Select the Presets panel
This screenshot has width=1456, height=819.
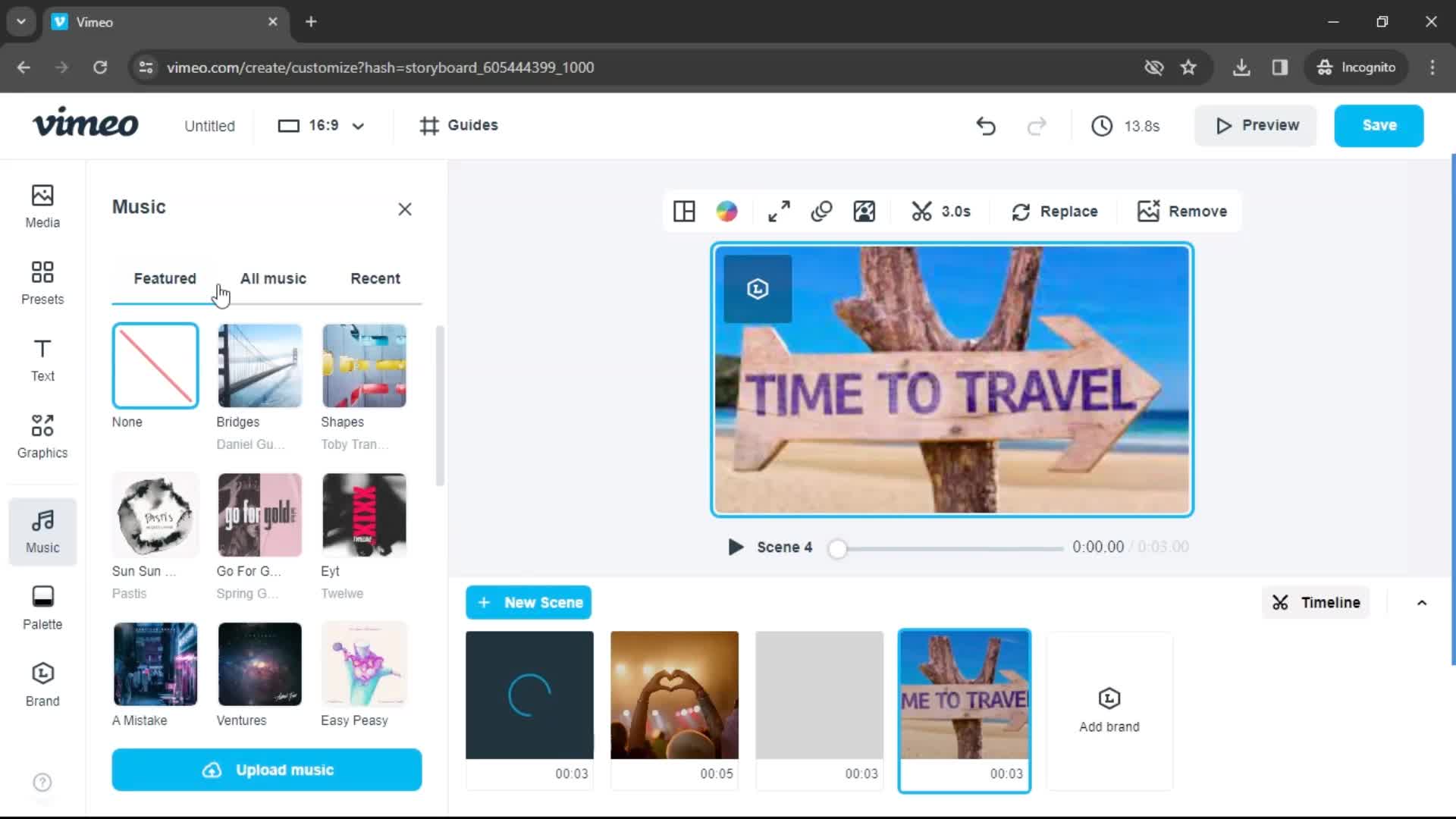tap(42, 281)
